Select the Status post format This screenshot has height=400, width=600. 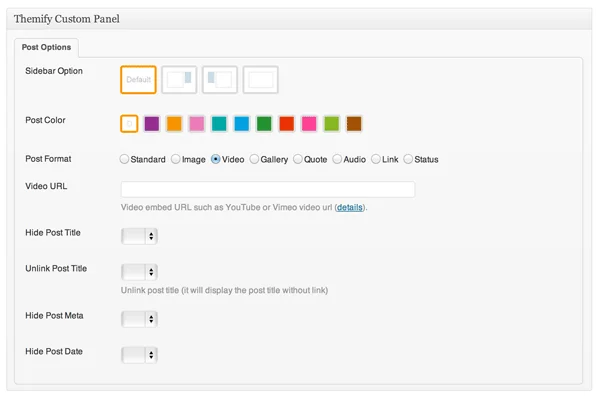[408, 159]
